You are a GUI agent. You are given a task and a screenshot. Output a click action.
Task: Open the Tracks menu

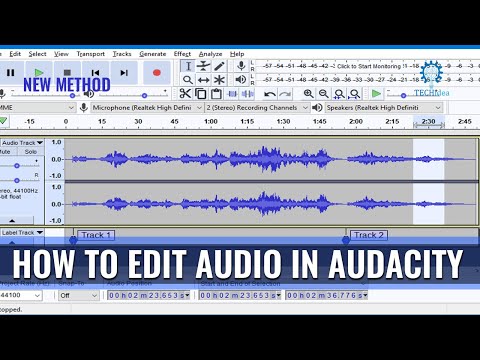pyautogui.click(x=122, y=54)
